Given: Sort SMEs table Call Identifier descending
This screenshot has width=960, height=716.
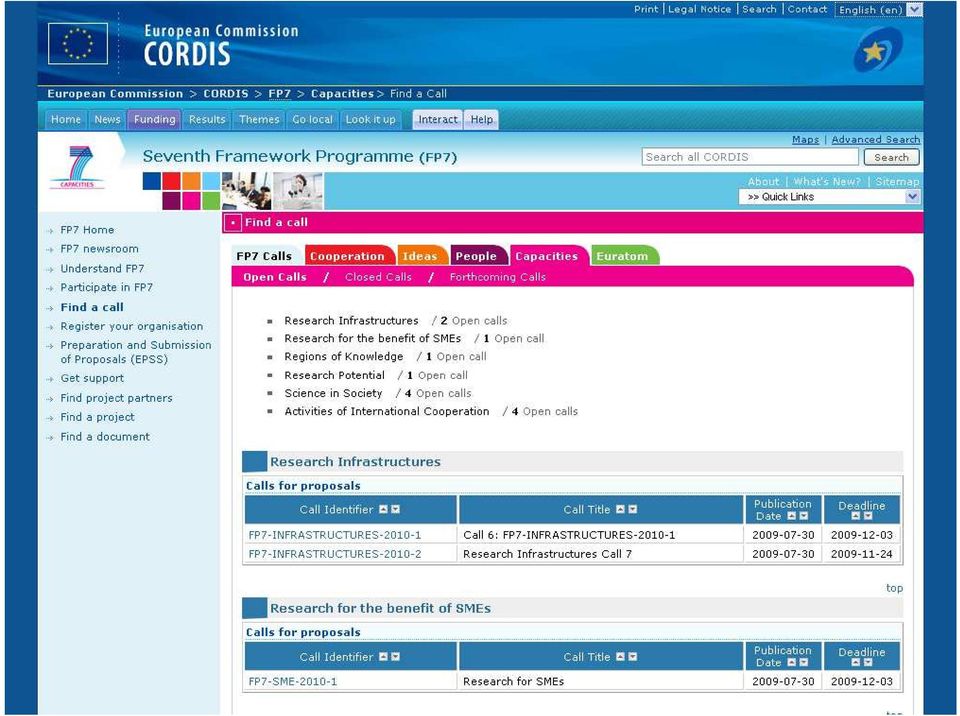Looking at the screenshot, I should coord(396,657).
